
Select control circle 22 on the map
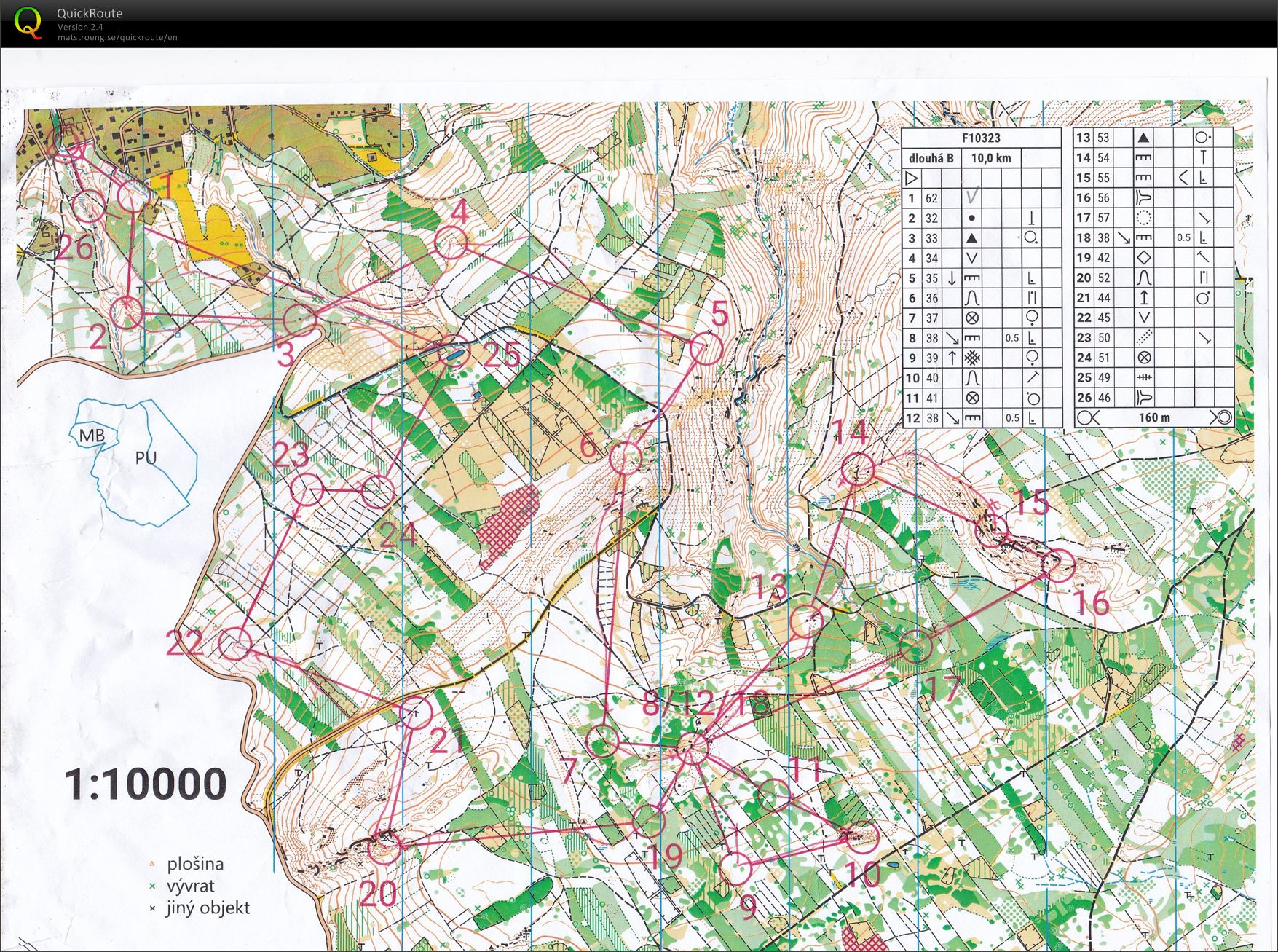point(235,644)
